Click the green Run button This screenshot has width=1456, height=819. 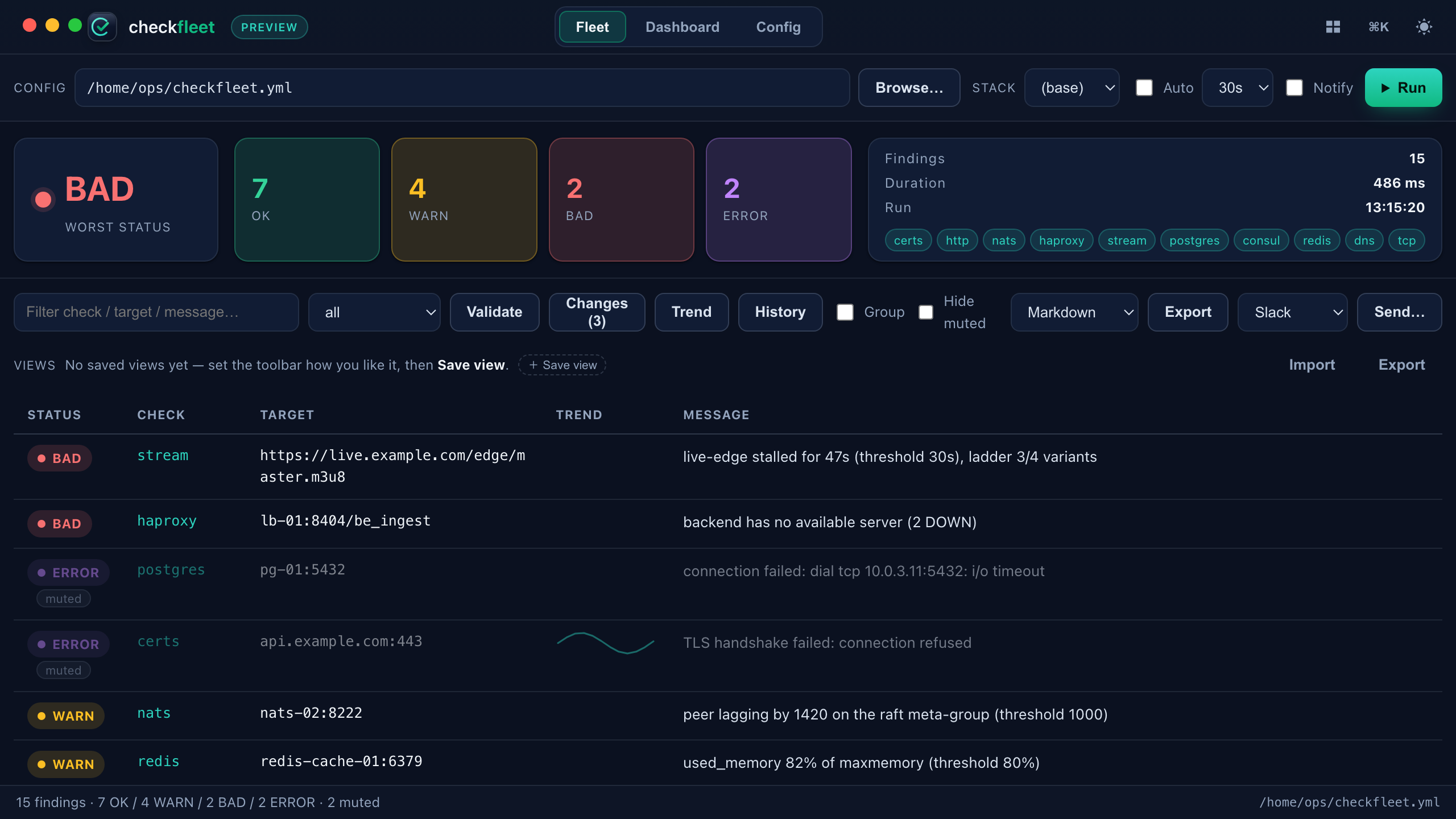pyautogui.click(x=1403, y=88)
